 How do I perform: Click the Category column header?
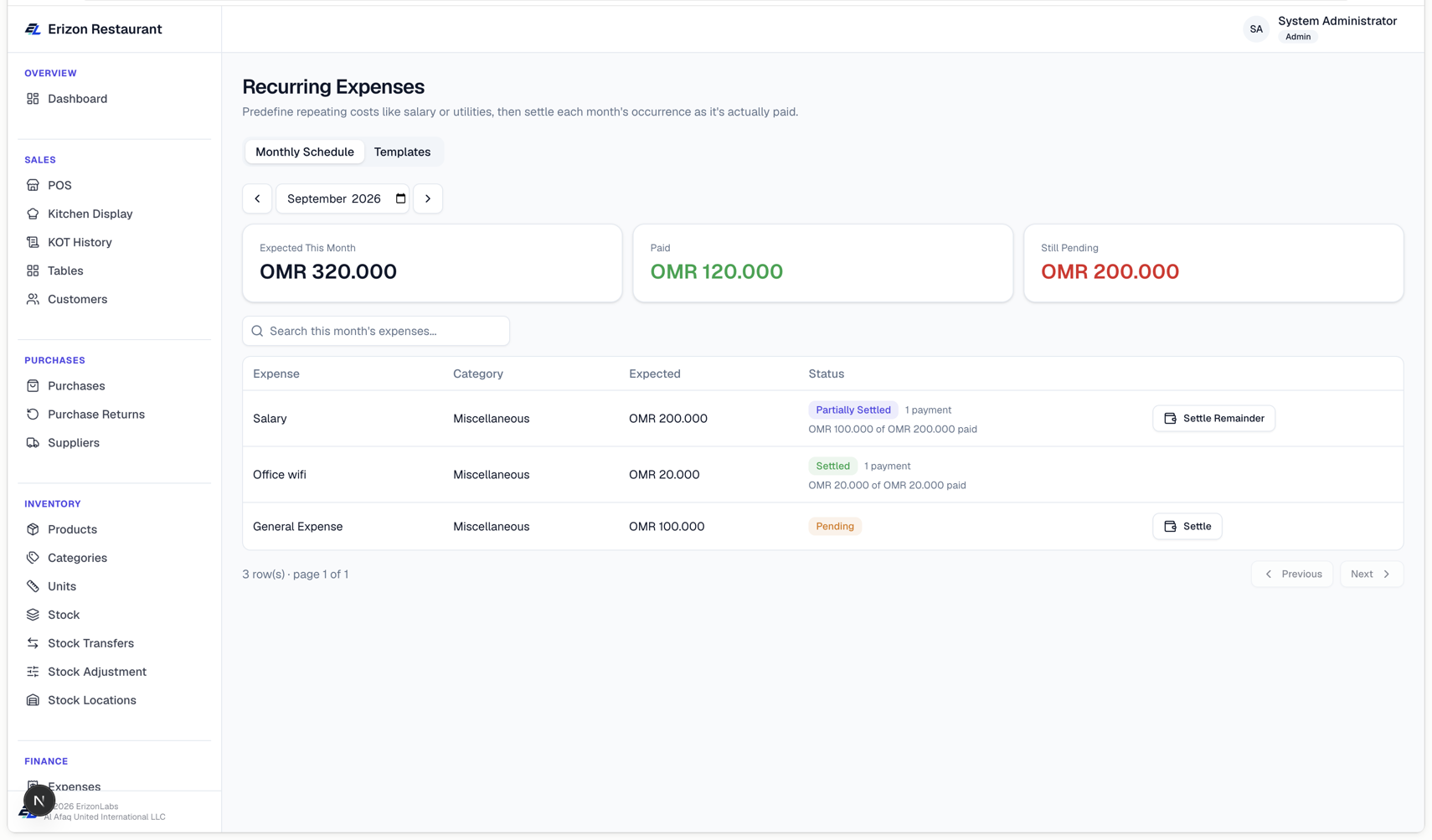(x=478, y=374)
